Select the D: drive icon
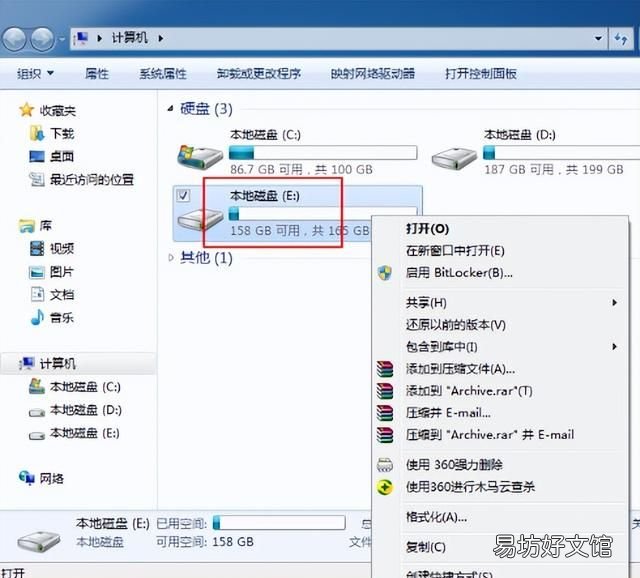The width and height of the screenshot is (640, 578). tap(454, 158)
